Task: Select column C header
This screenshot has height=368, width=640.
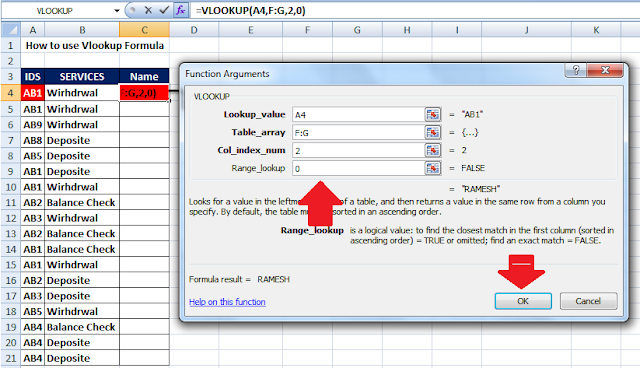Action: (144, 30)
